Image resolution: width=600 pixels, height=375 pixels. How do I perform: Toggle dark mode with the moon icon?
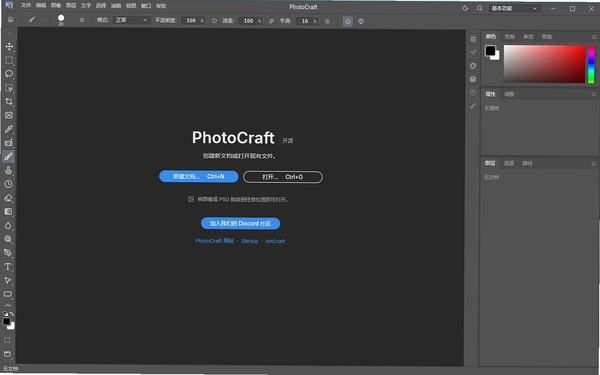coord(465,8)
